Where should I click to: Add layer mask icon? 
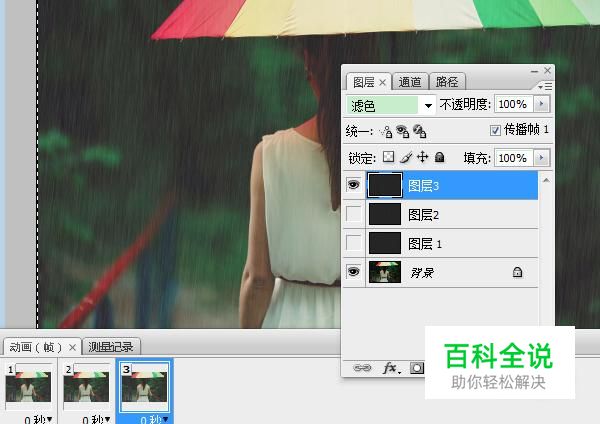417,368
